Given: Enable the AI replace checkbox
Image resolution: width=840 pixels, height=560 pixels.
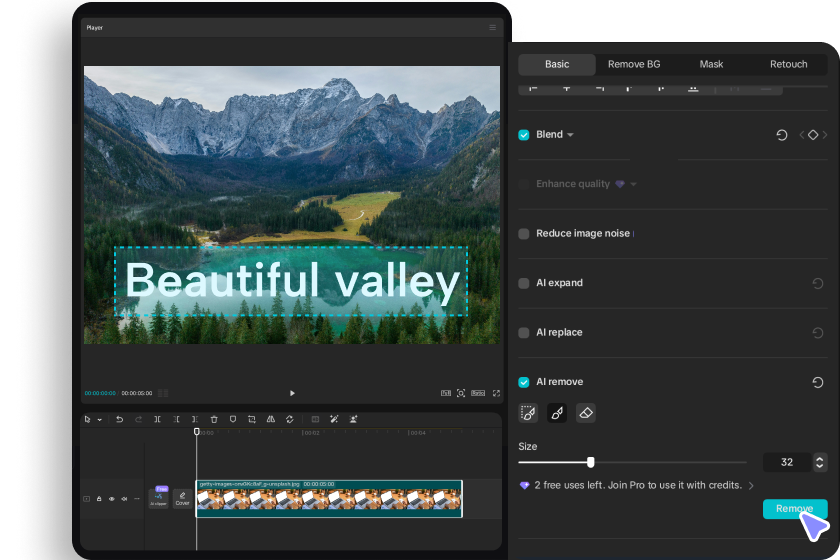Looking at the screenshot, I should [x=524, y=333].
